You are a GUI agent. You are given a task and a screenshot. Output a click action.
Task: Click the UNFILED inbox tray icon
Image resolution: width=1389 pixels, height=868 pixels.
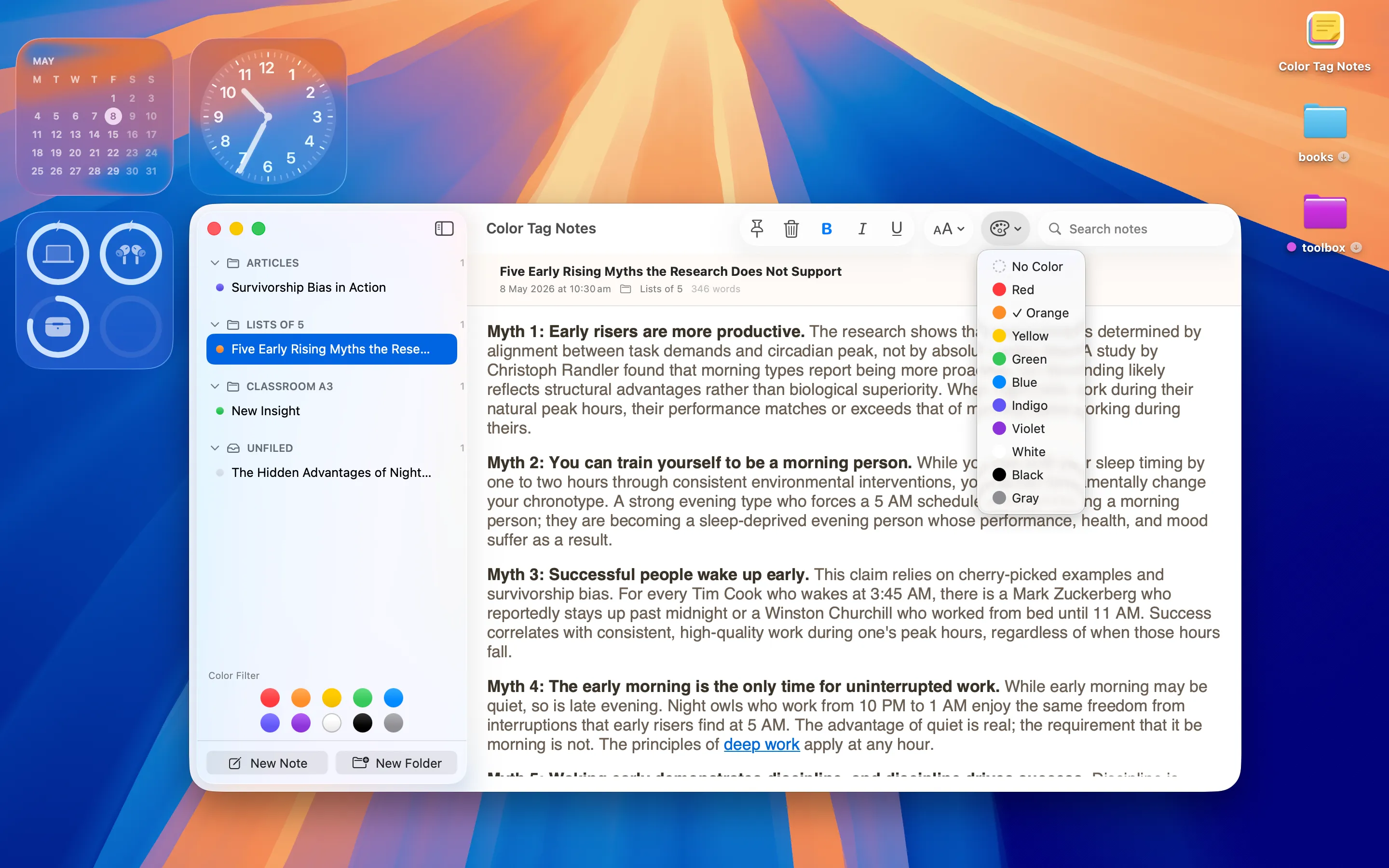233,448
